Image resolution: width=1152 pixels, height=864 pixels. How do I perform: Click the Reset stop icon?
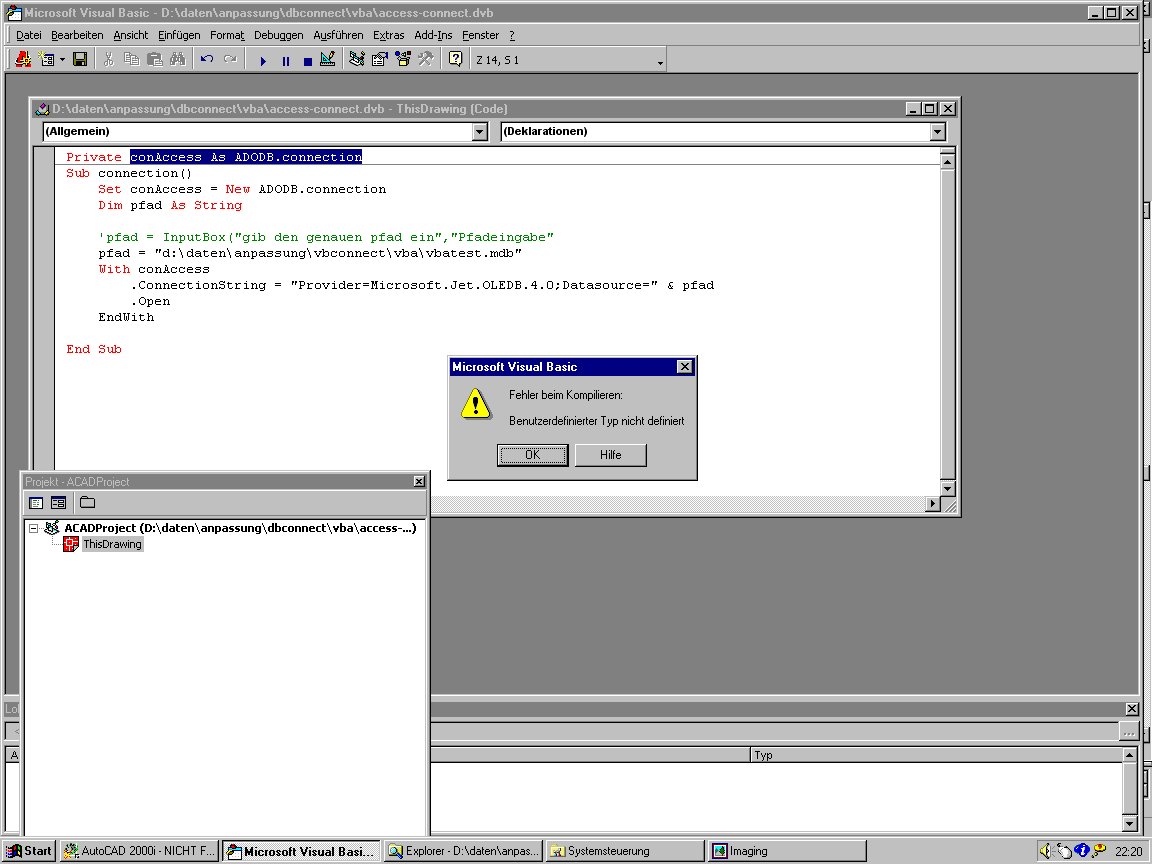coord(308,60)
